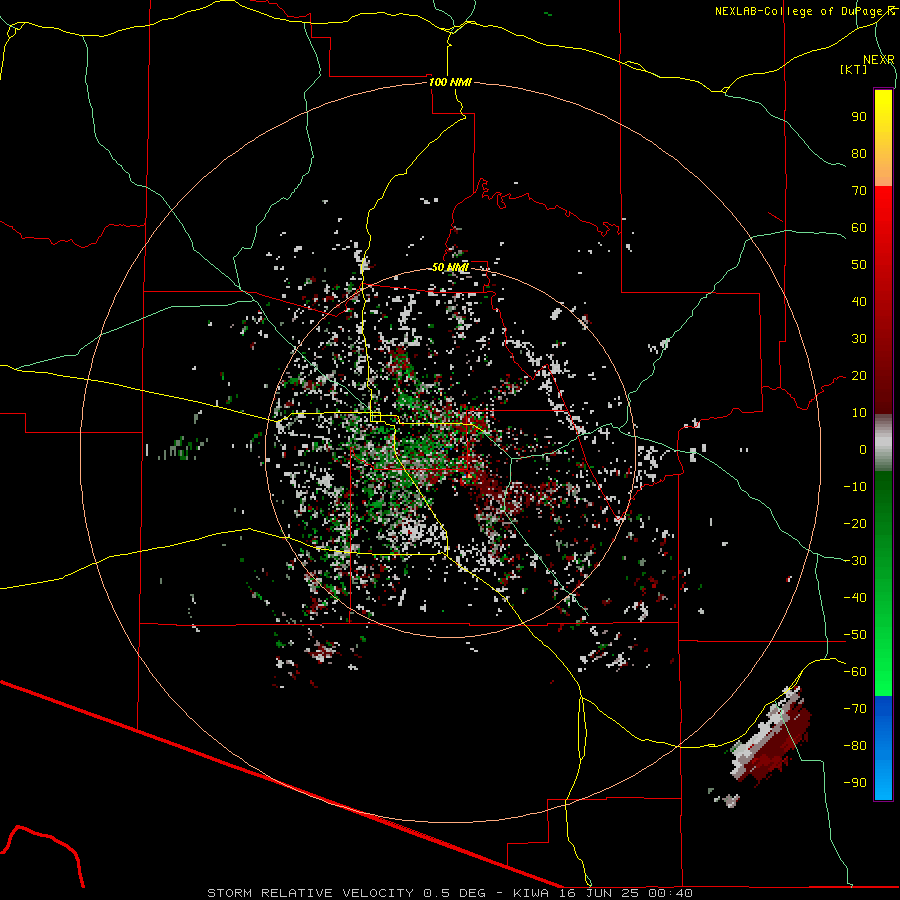The image size is (900, 900).
Task: Select the -50 scale value
Action: pos(855,635)
